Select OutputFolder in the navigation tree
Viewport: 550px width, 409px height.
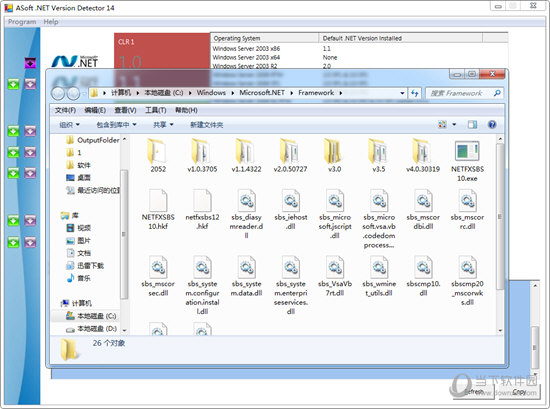pos(94,140)
